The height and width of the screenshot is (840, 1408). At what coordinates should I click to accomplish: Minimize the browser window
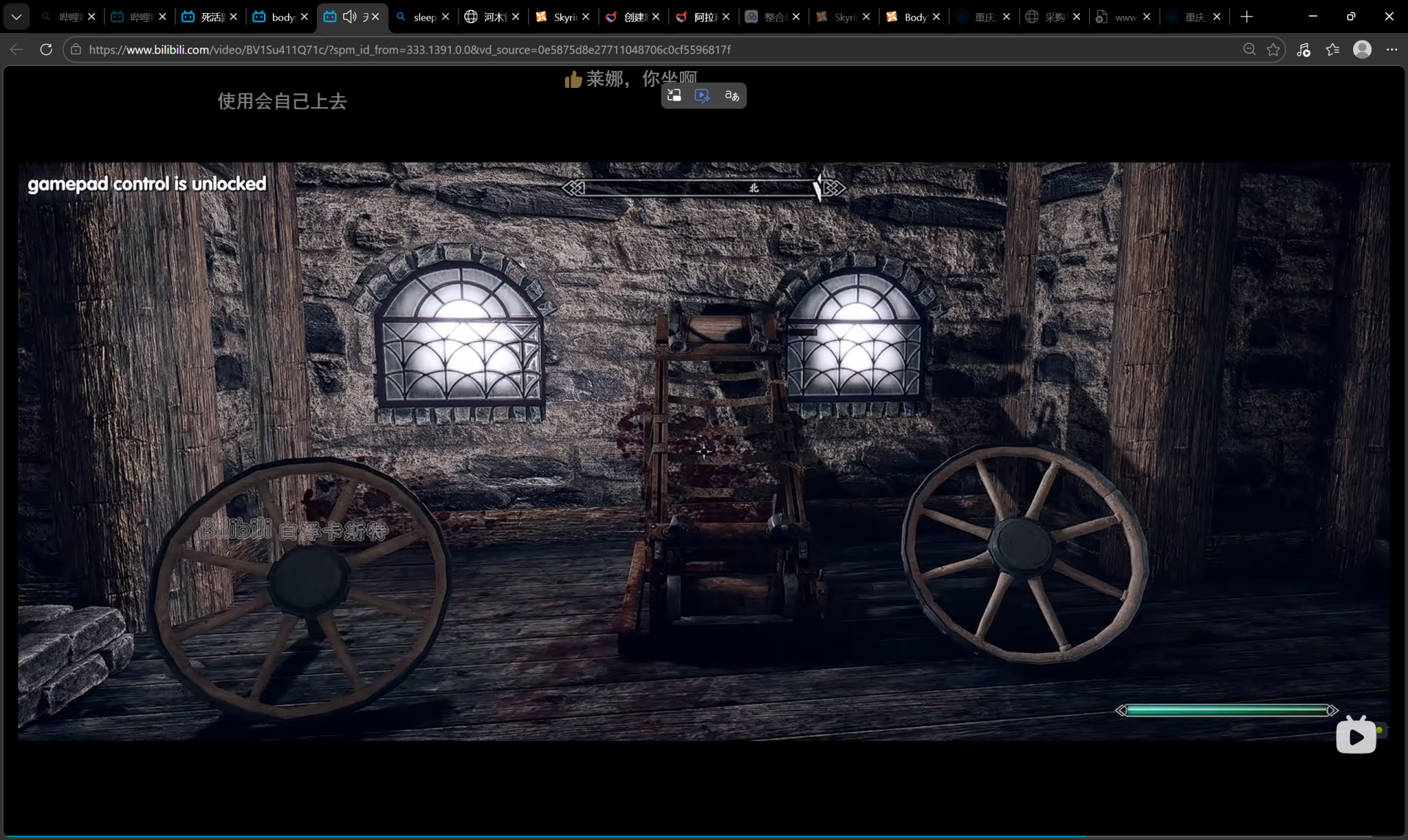(1313, 16)
